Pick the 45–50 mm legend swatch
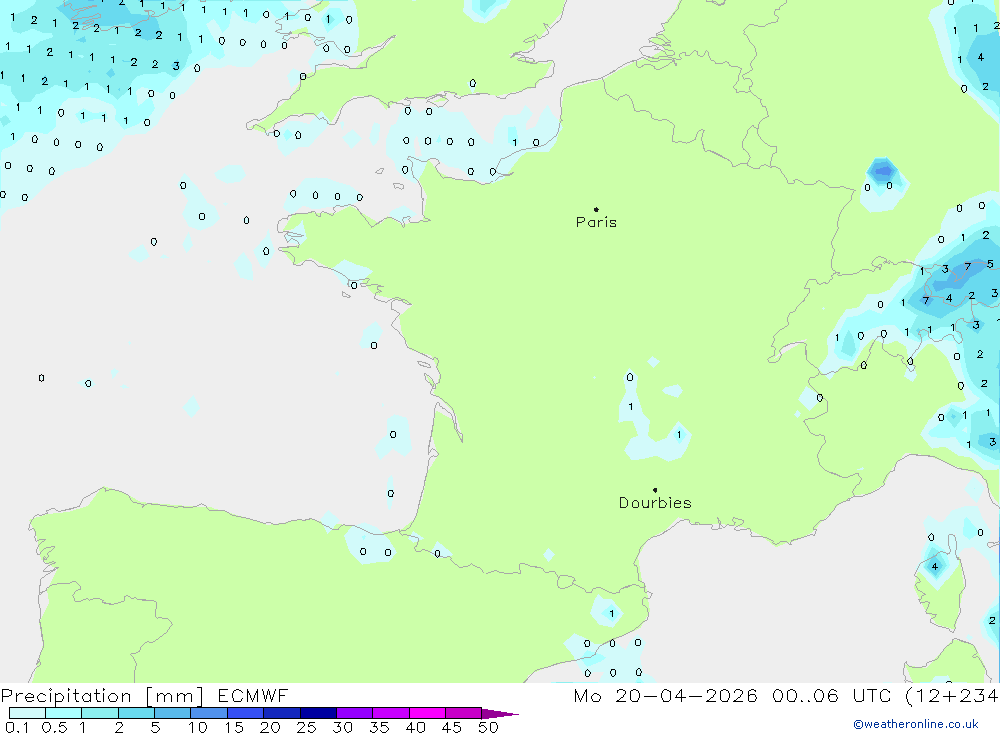Image resolution: width=1000 pixels, height=733 pixels. [463, 713]
